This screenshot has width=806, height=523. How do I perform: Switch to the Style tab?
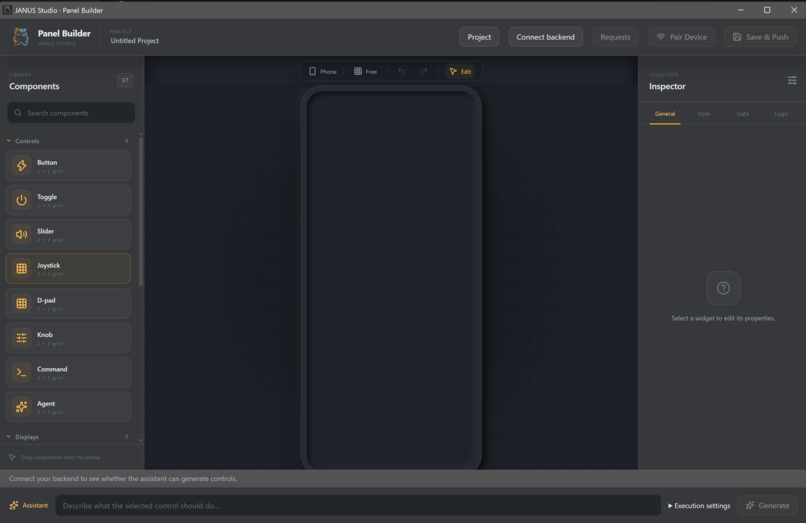[x=704, y=114]
